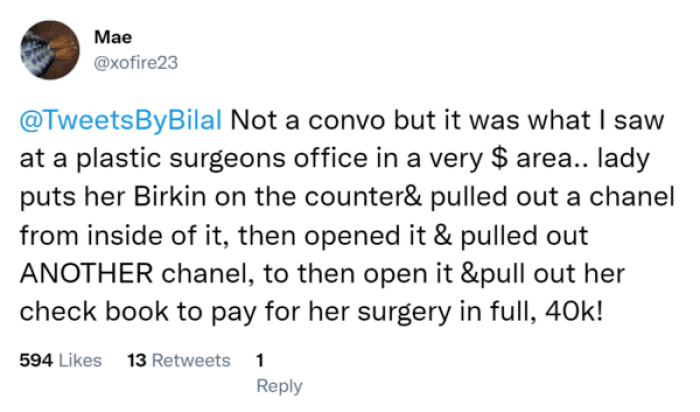Open the Retweets list label
Screen dimensions: 700x412
click(192, 360)
